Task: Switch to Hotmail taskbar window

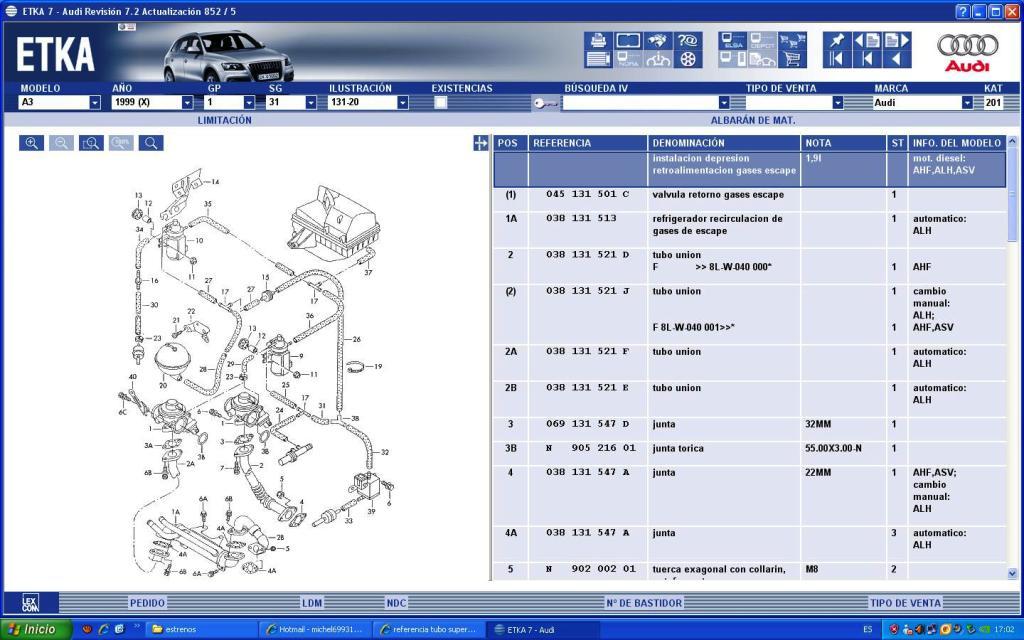Action: [x=315, y=630]
